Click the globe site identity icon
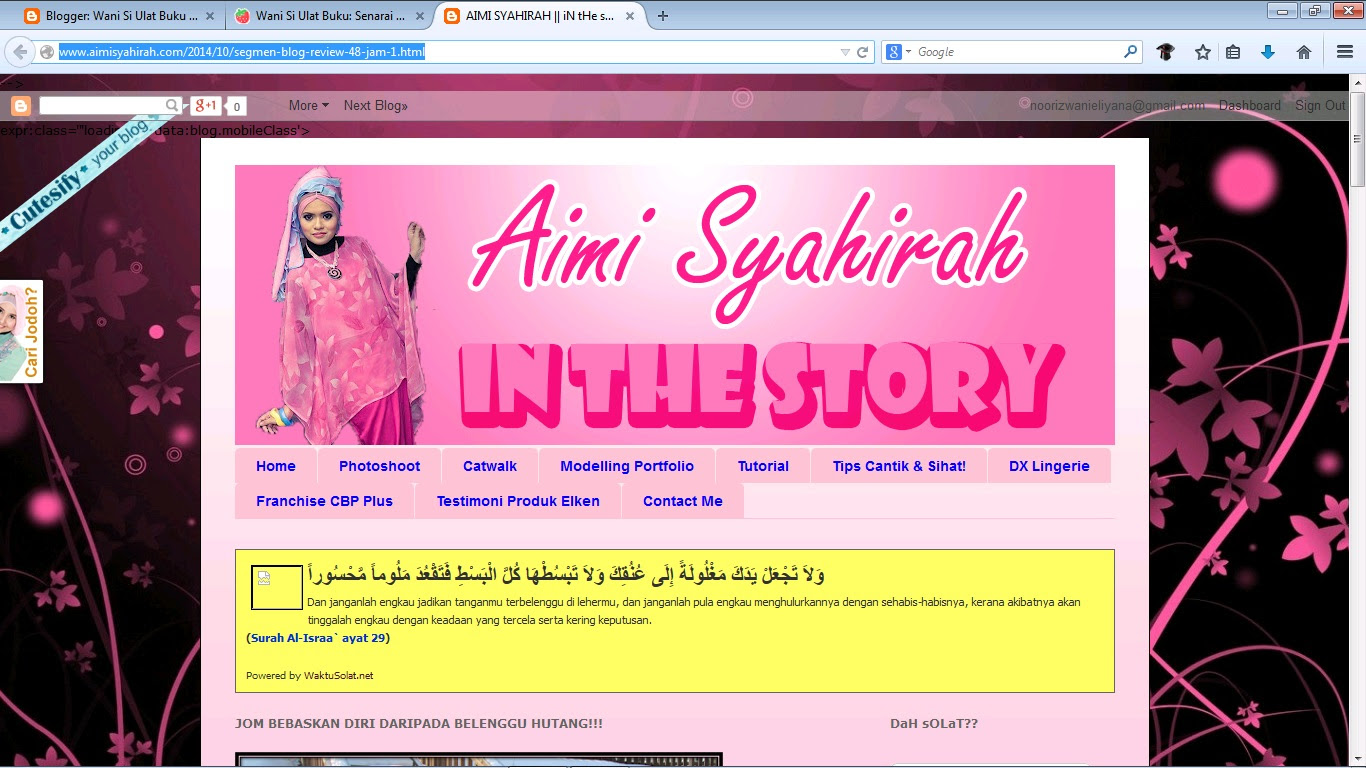The width and height of the screenshot is (1366, 768). (46, 52)
